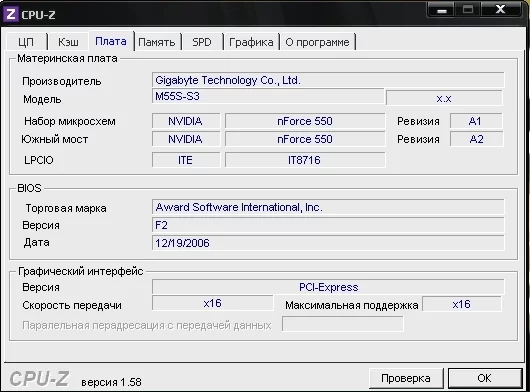Click the Ревизия label beside A2

pyautogui.click(x=418, y=139)
